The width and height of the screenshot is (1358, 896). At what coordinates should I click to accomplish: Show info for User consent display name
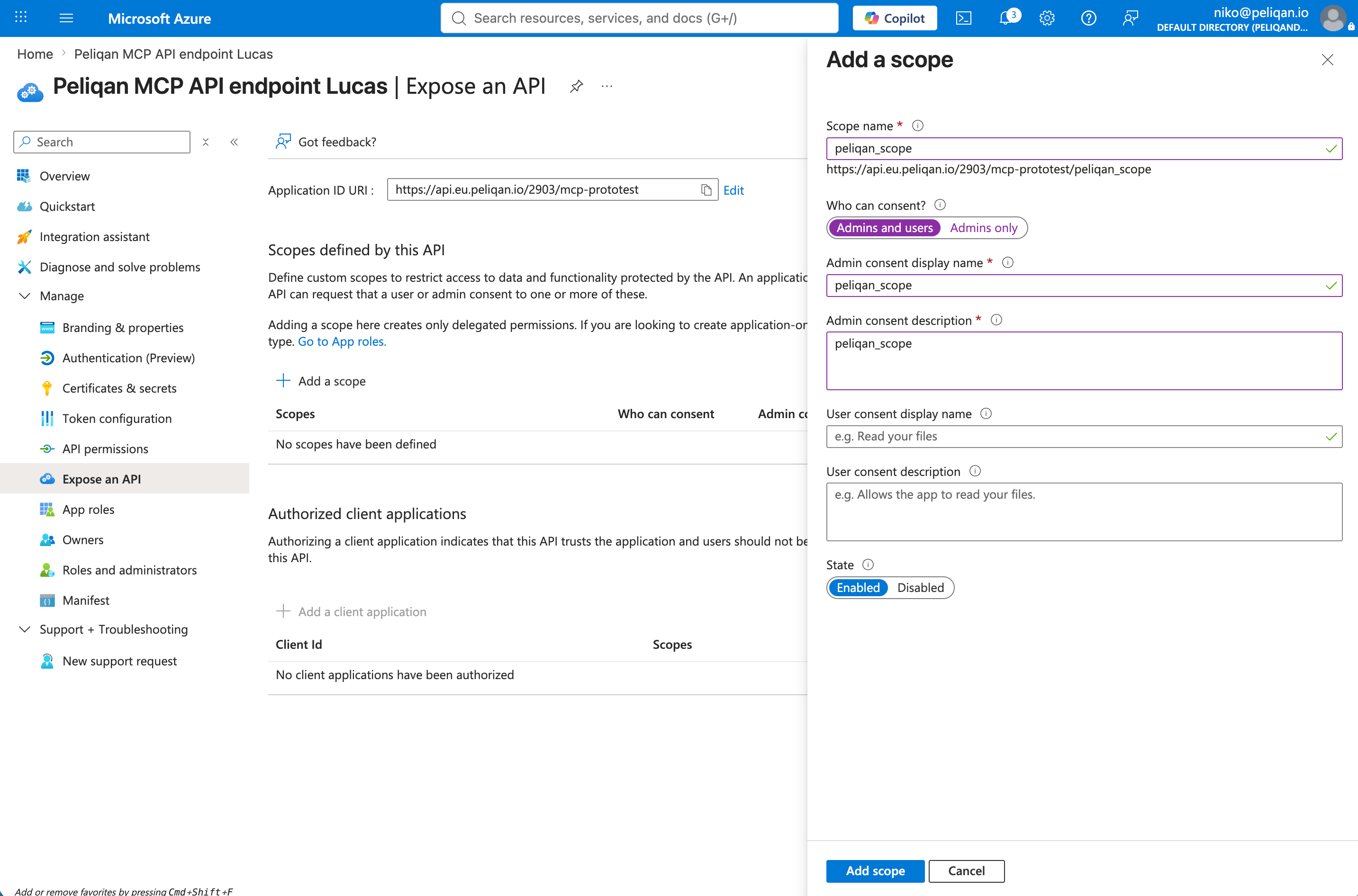coord(987,413)
